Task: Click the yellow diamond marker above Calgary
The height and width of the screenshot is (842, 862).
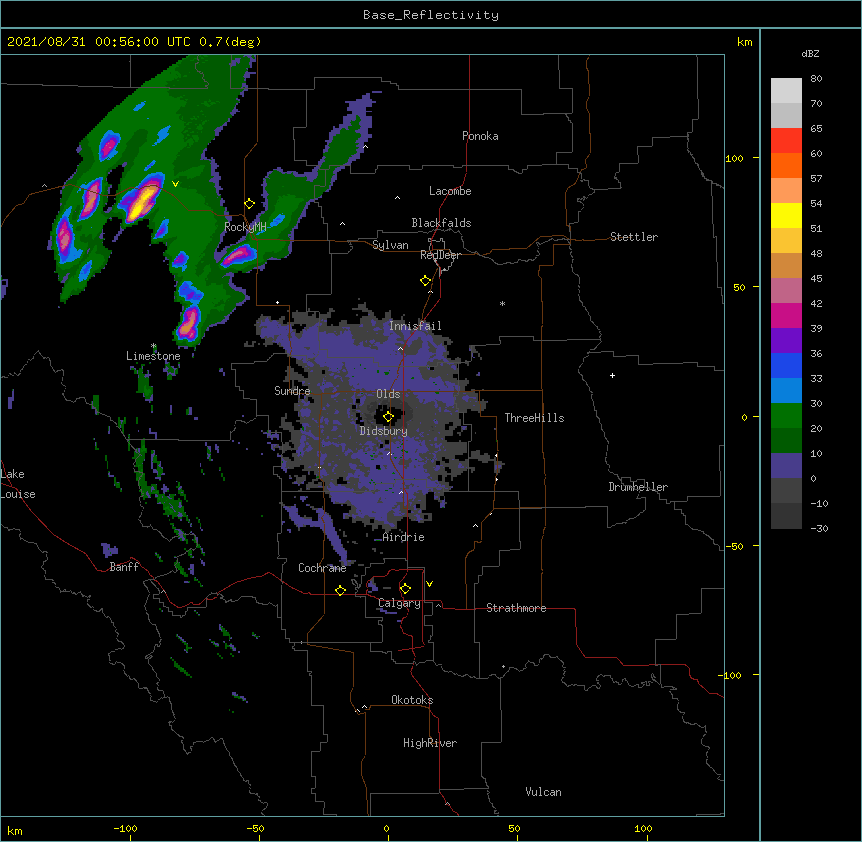Action: point(405,589)
